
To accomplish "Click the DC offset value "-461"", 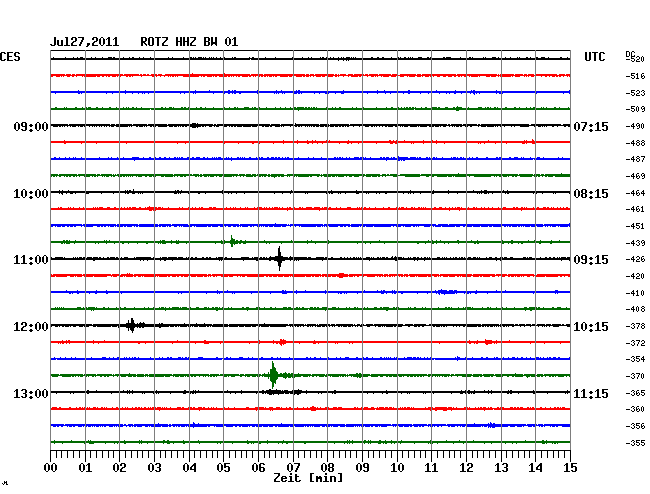I will pos(635,209).
